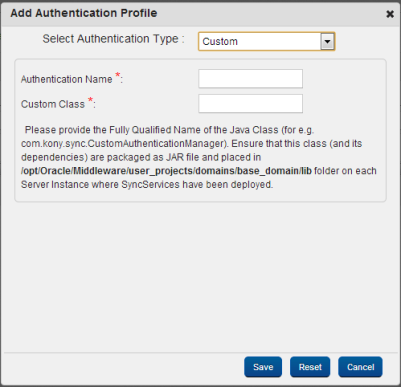This screenshot has width=401, height=387.
Task: Close the Add Authentication Profile dialog
Action: pos(390,14)
